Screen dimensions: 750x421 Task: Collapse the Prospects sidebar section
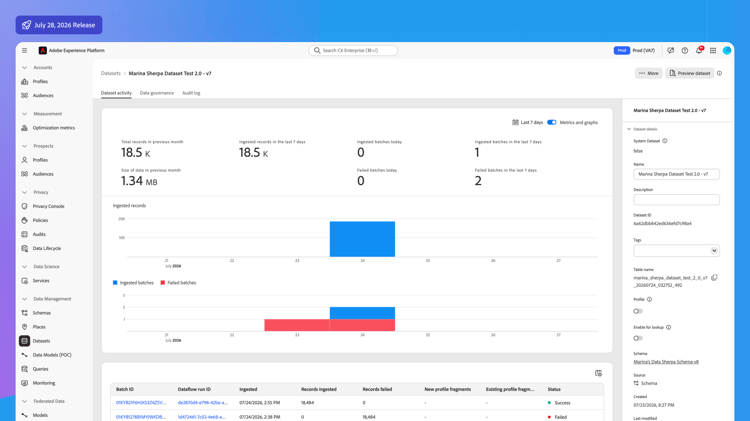(24, 146)
